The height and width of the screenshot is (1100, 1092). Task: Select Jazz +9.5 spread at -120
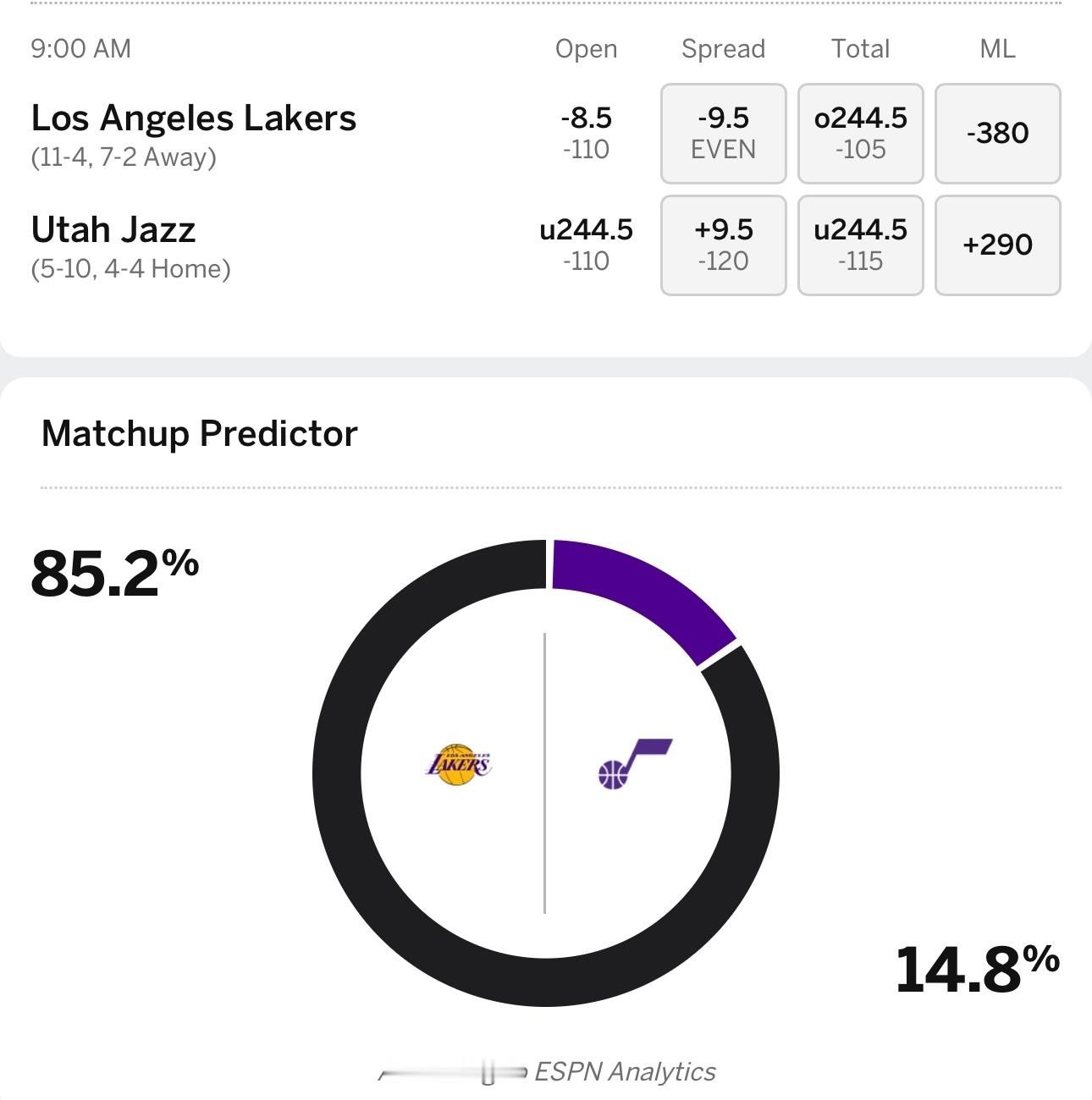click(723, 245)
